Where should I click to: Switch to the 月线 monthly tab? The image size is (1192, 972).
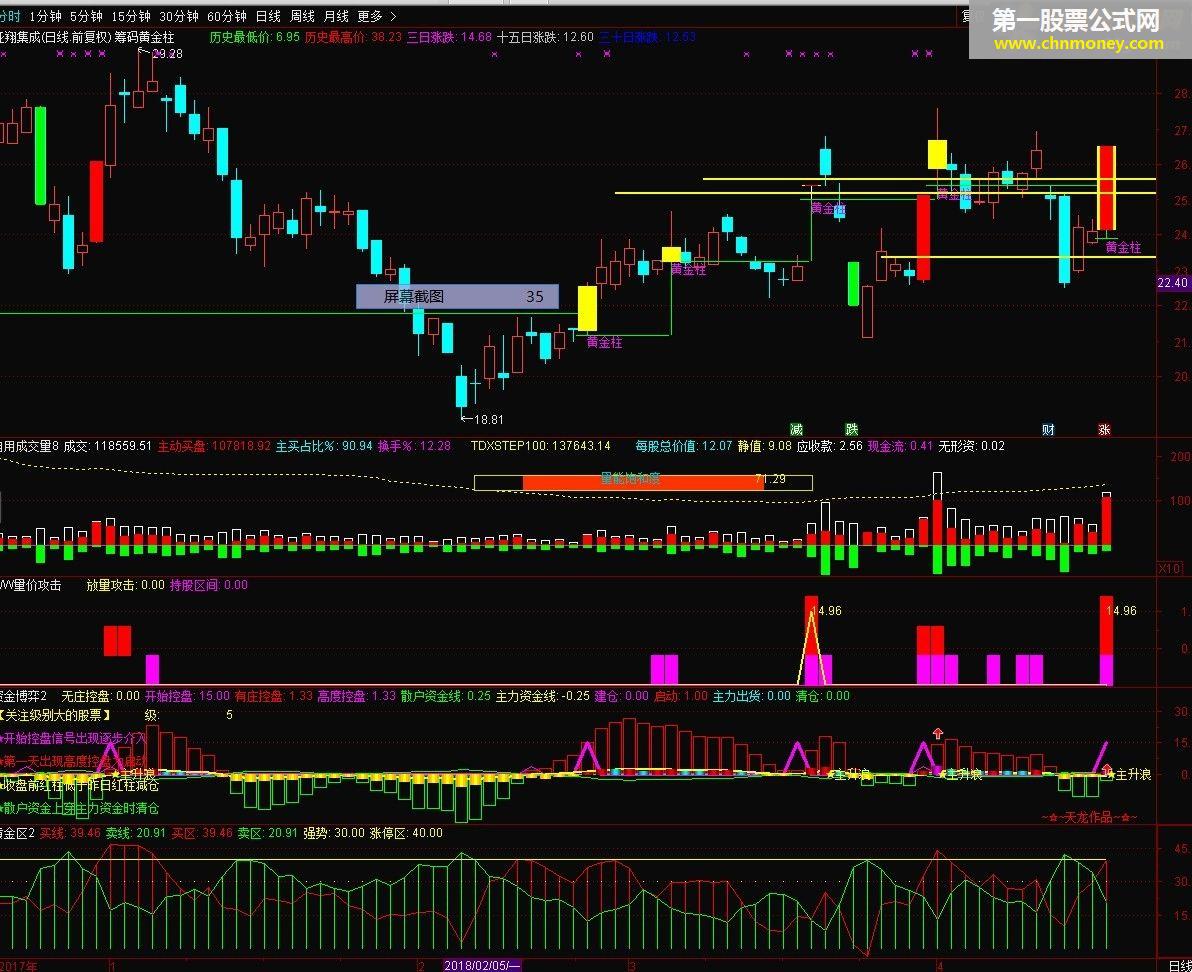[336, 16]
